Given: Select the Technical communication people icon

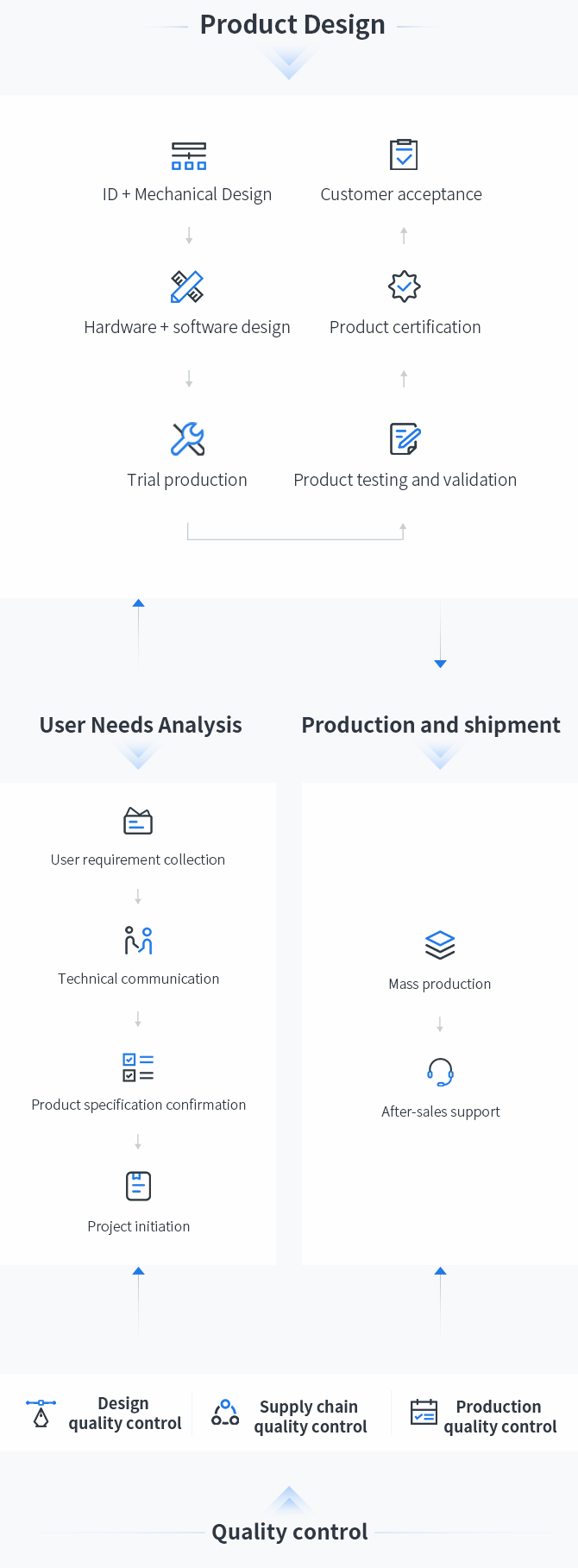Looking at the screenshot, I should coord(138,941).
